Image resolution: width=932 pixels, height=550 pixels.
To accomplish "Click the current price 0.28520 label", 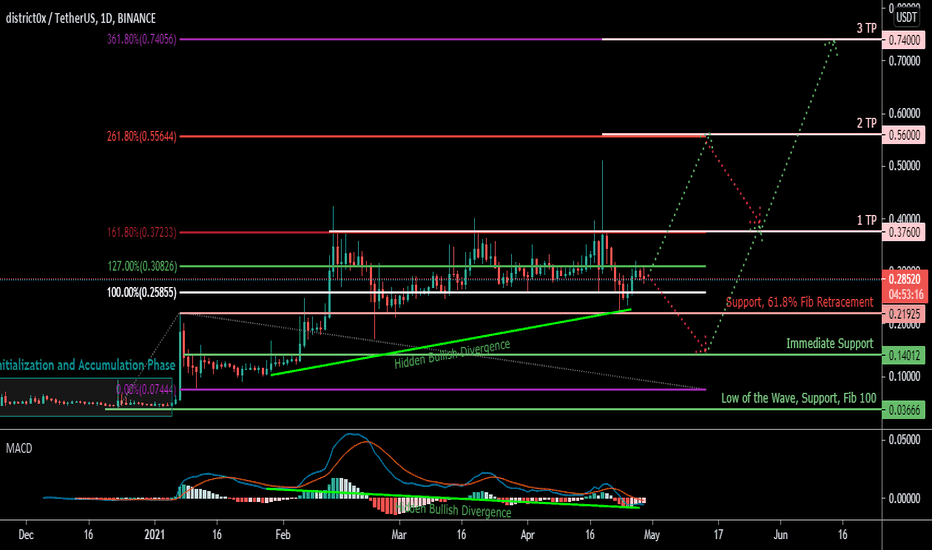I will click(904, 279).
